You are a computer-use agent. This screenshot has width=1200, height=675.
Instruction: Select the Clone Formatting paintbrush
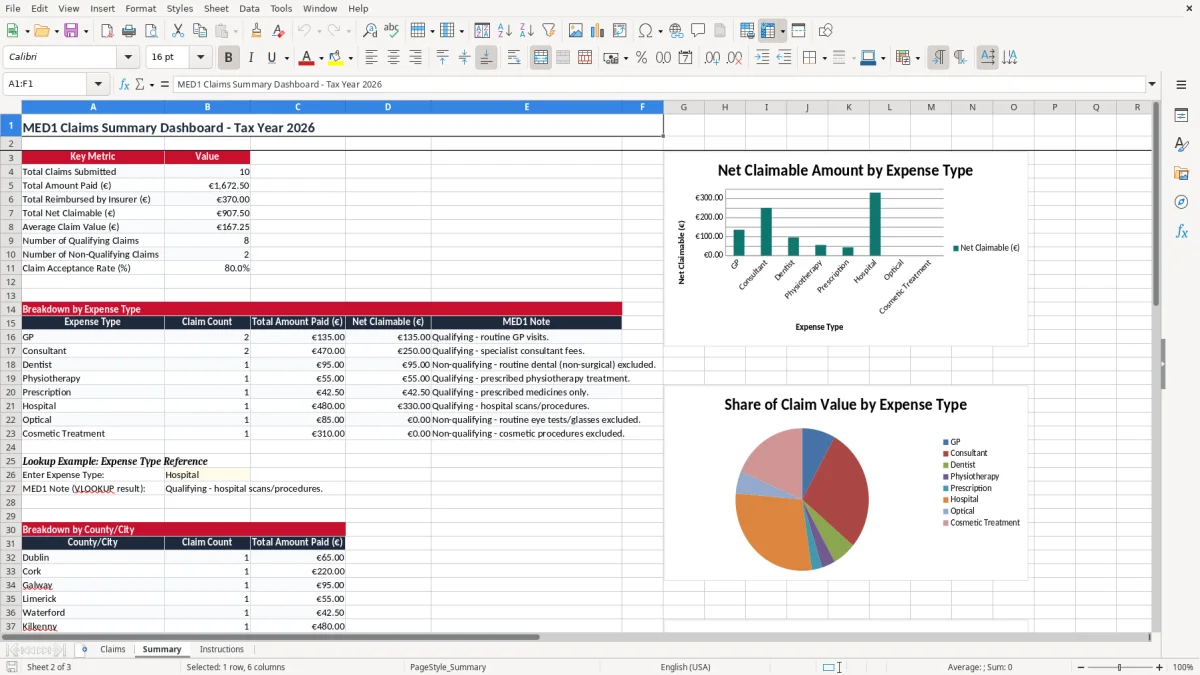[256, 31]
